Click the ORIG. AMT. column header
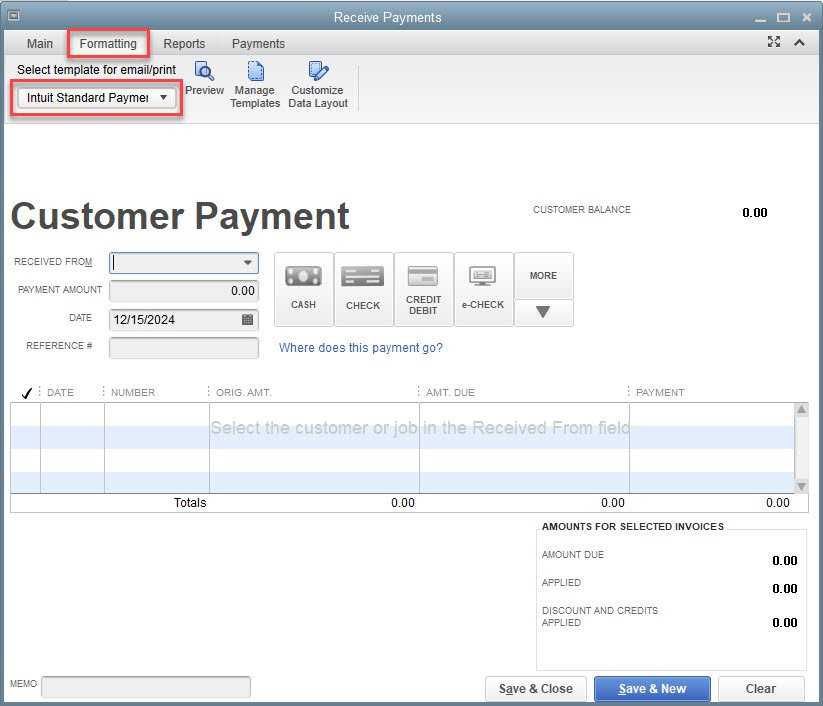823x706 pixels. tap(244, 393)
